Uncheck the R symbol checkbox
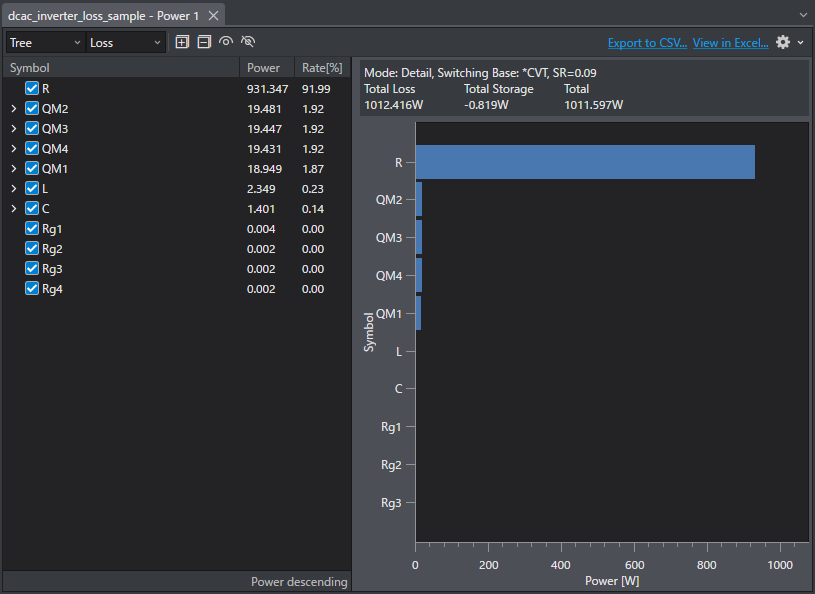 [32, 89]
